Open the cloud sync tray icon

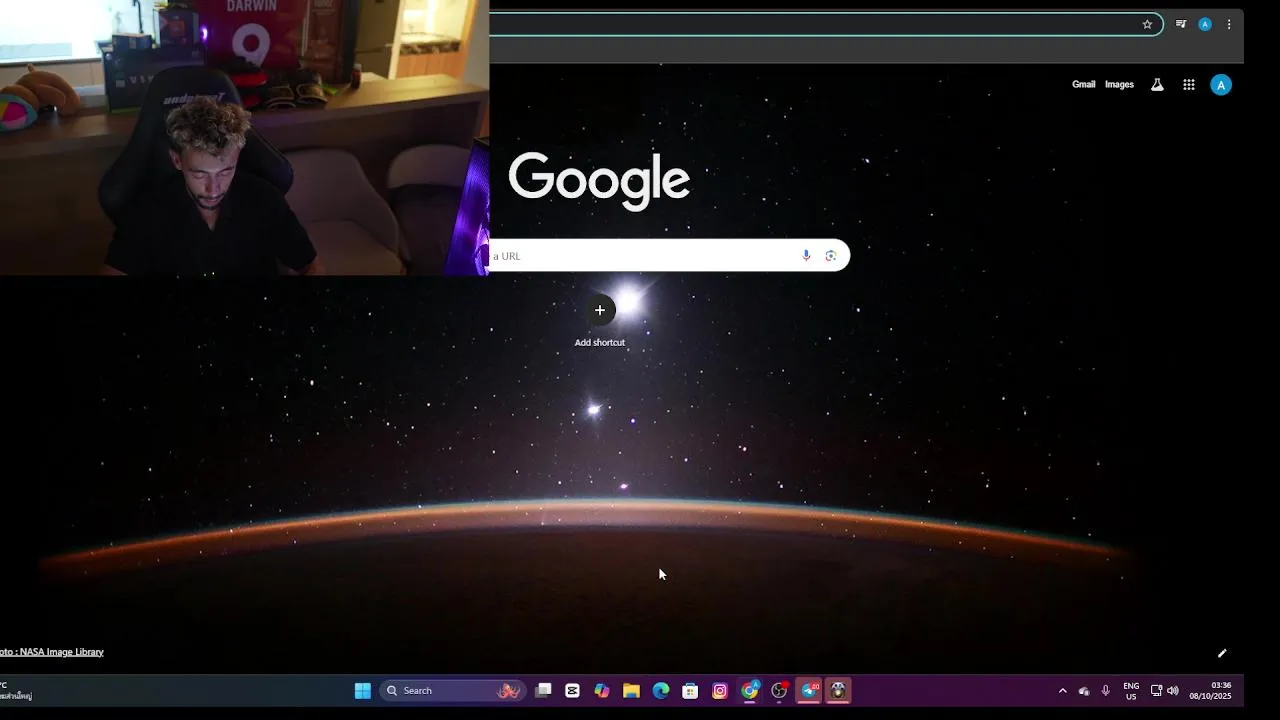(x=1084, y=690)
